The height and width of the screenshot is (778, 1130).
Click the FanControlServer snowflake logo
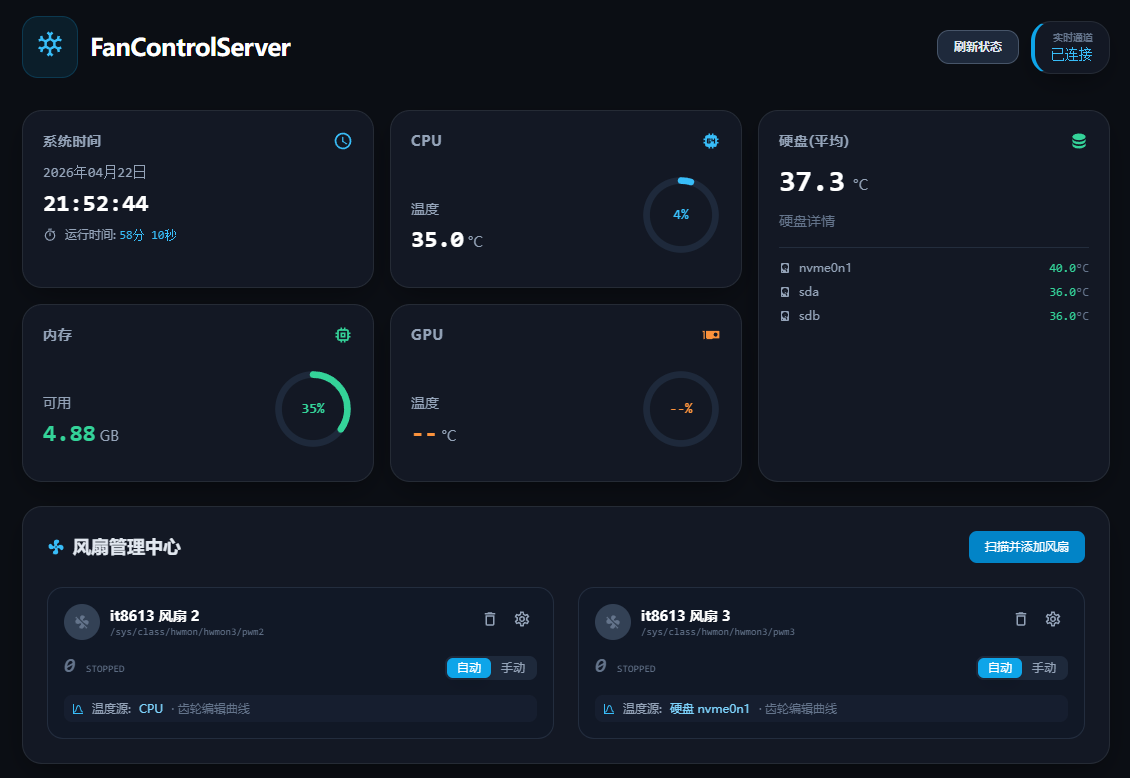(x=50, y=47)
